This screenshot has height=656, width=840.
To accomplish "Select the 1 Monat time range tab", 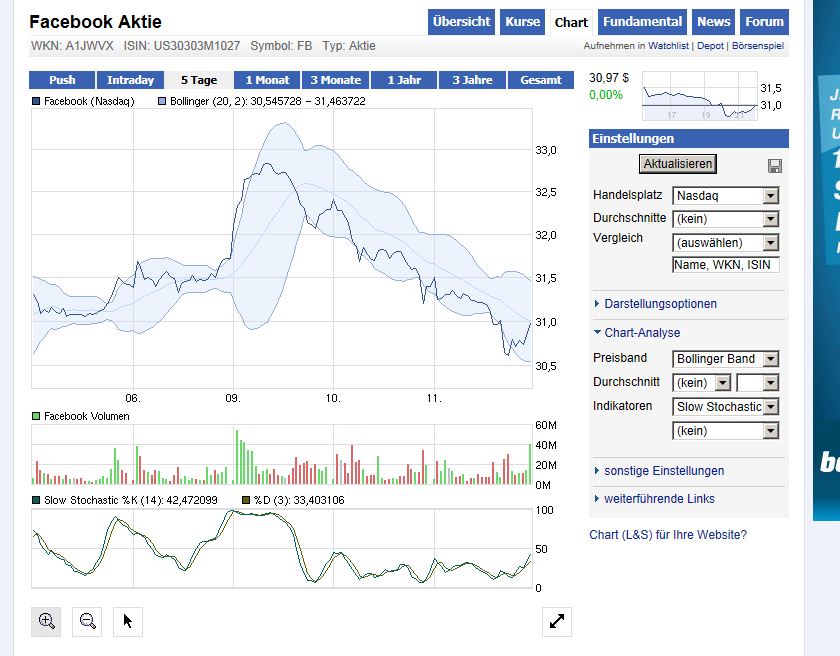I will coord(267,80).
